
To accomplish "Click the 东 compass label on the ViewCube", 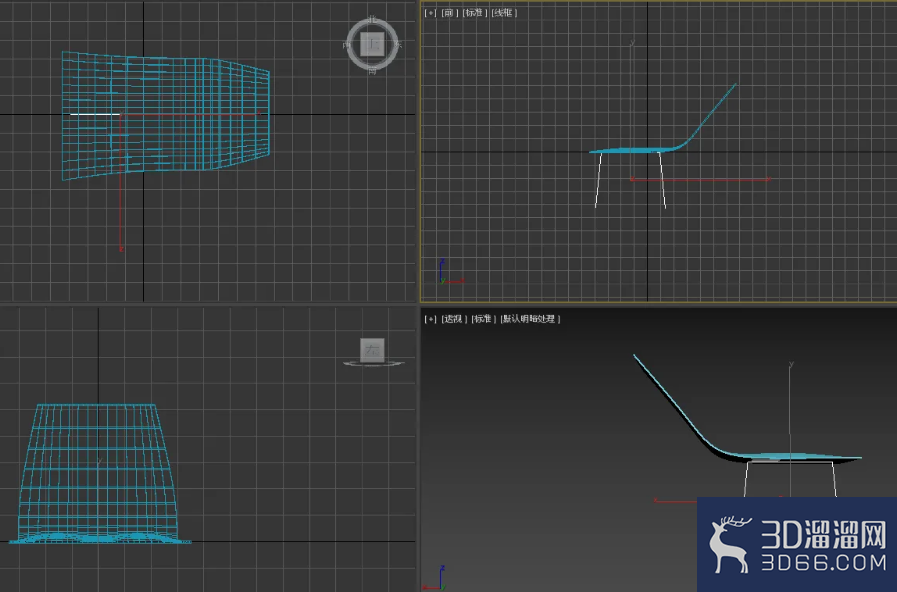I will [x=398, y=44].
